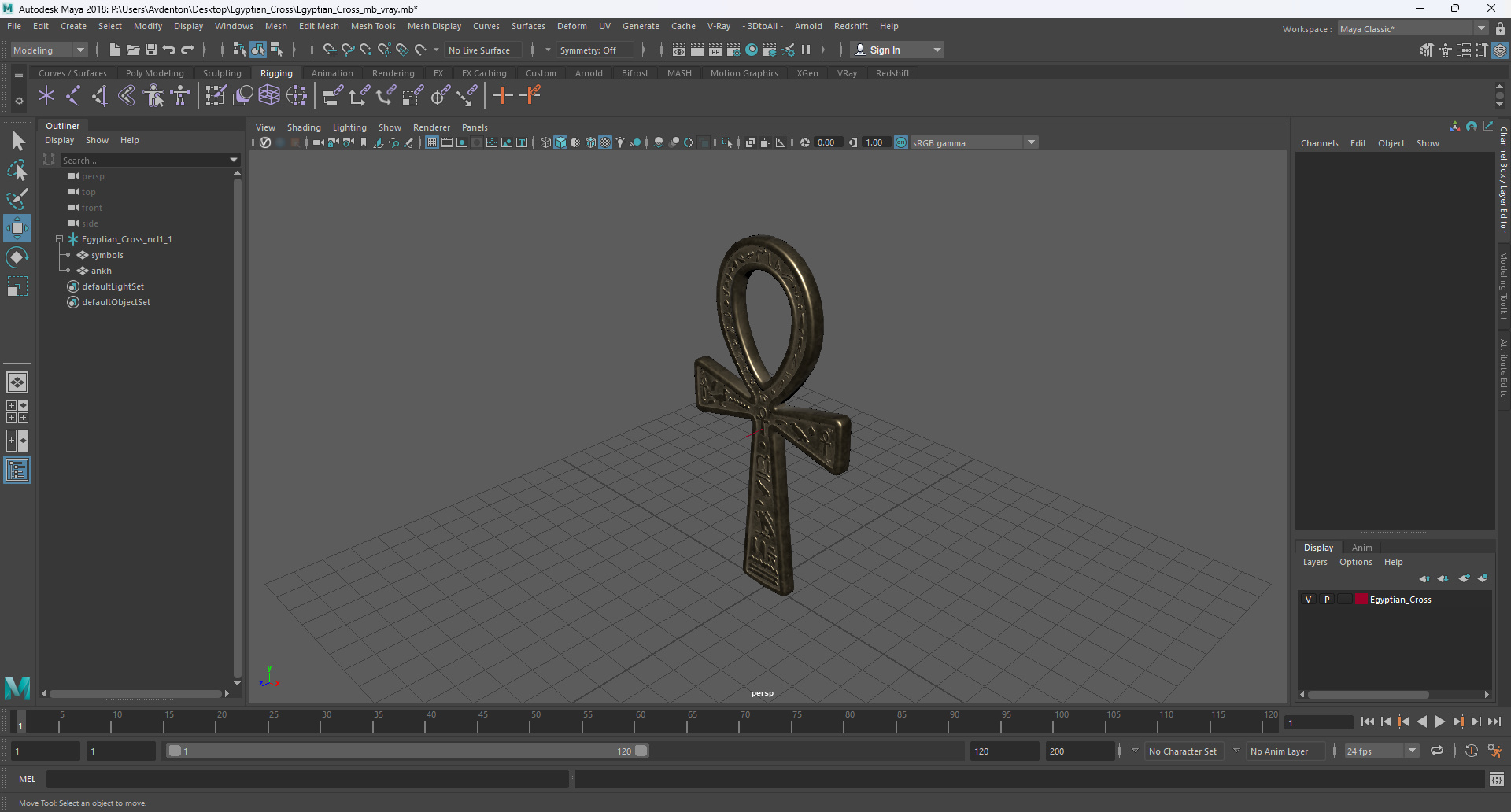Click the IPR render icon
Screen dimensions: 1511x812
[x=715, y=50]
